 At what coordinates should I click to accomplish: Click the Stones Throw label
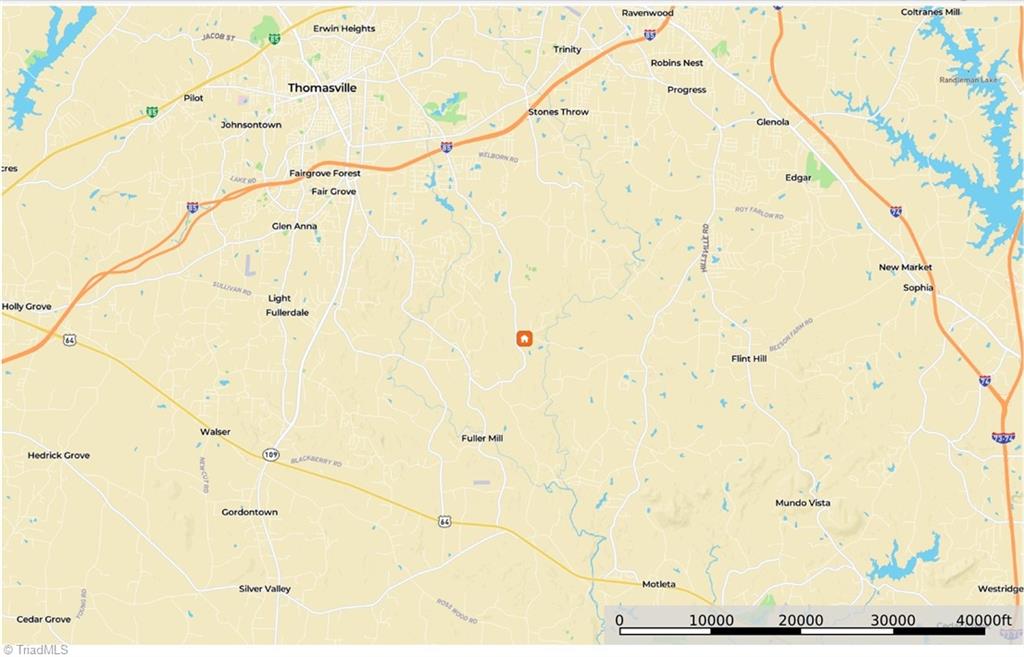point(558,112)
